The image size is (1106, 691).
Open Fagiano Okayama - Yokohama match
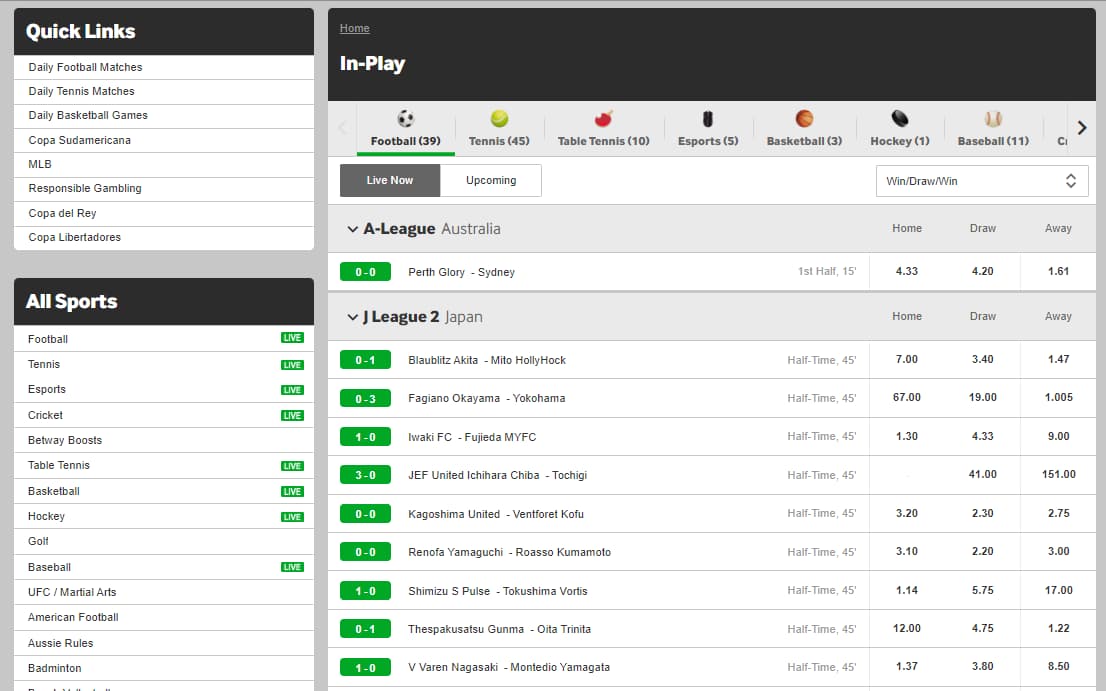pyautogui.click(x=487, y=398)
